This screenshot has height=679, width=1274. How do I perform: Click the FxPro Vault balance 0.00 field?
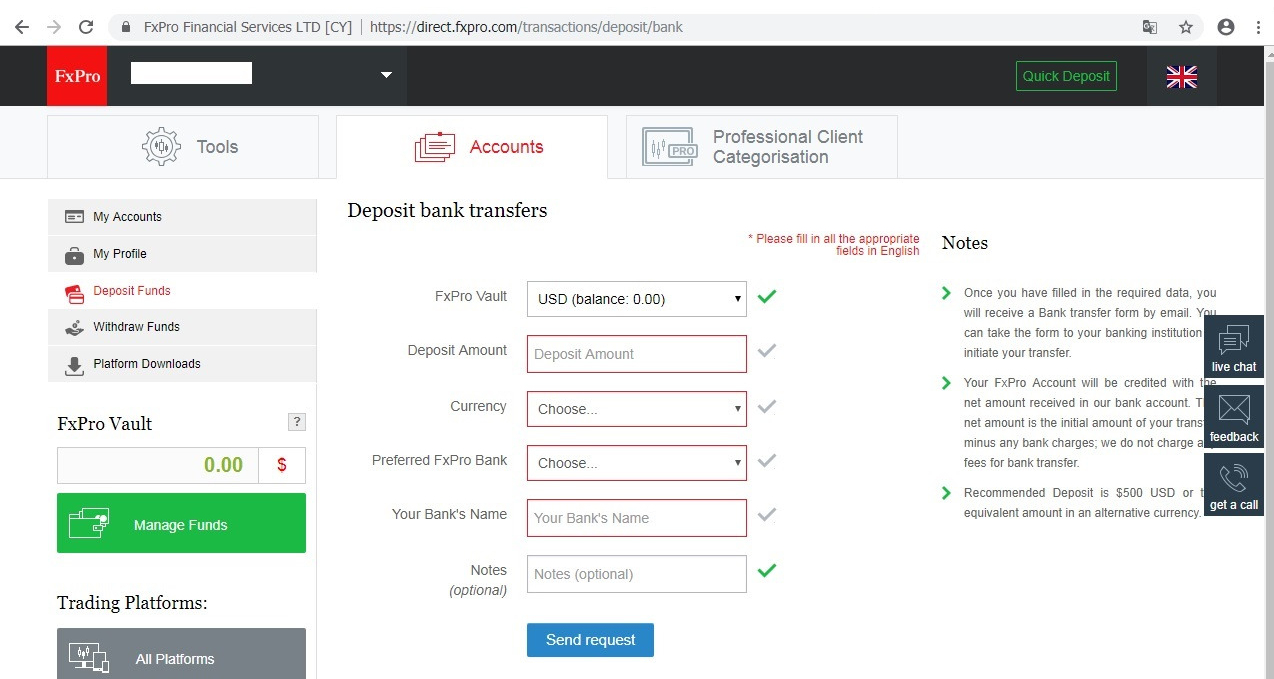tap(158, 465)
